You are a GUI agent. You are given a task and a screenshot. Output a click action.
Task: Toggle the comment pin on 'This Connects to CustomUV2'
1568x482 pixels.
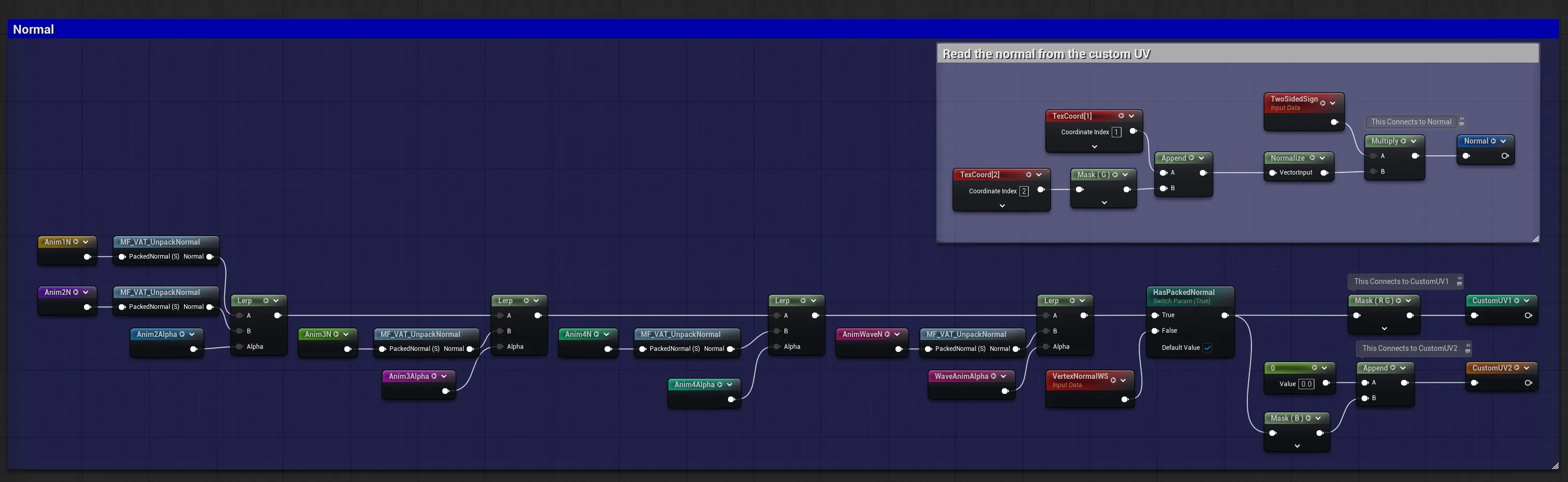[1467, 349]
